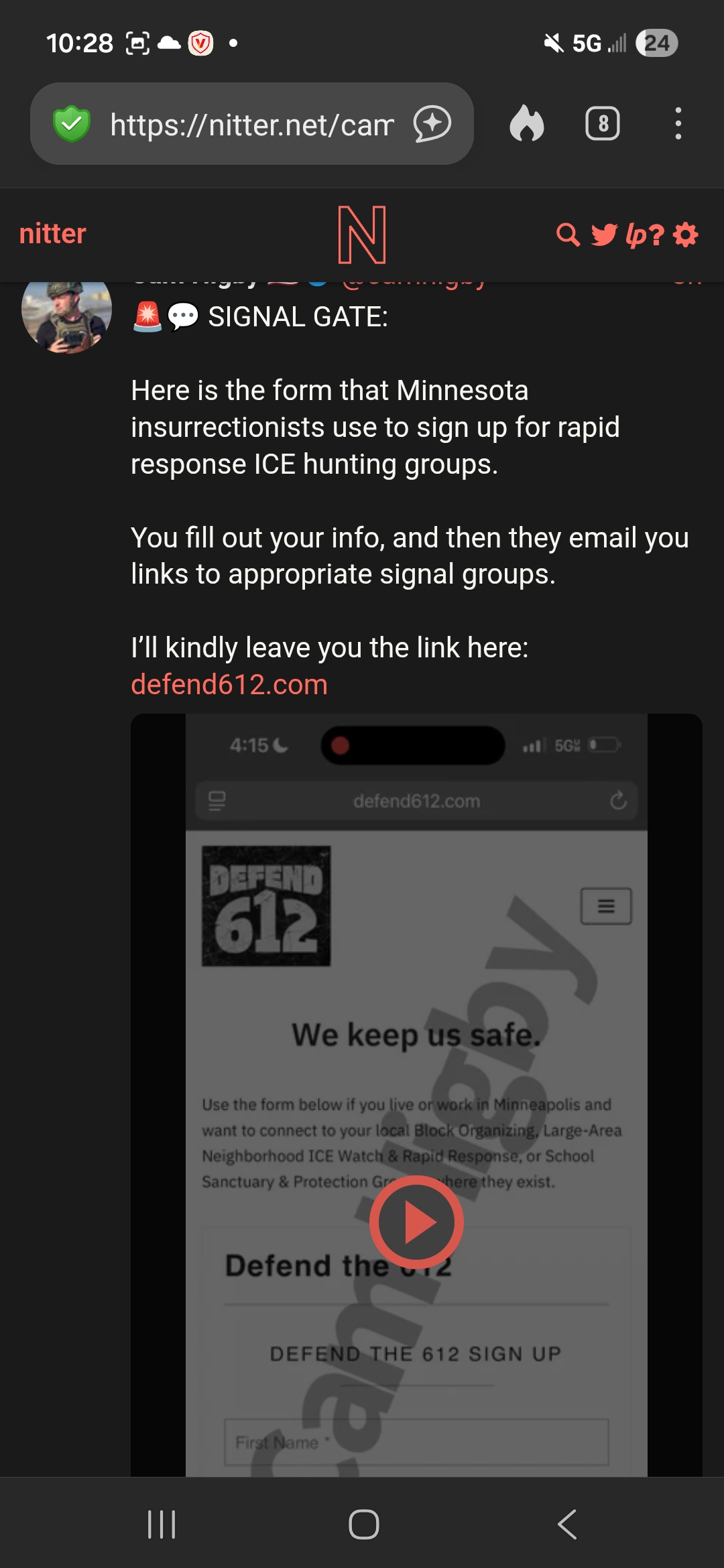The height and width of the screenshot is (1568, 724).
Task: Open the tab switcher showing 8
Action: coord(603,124)
